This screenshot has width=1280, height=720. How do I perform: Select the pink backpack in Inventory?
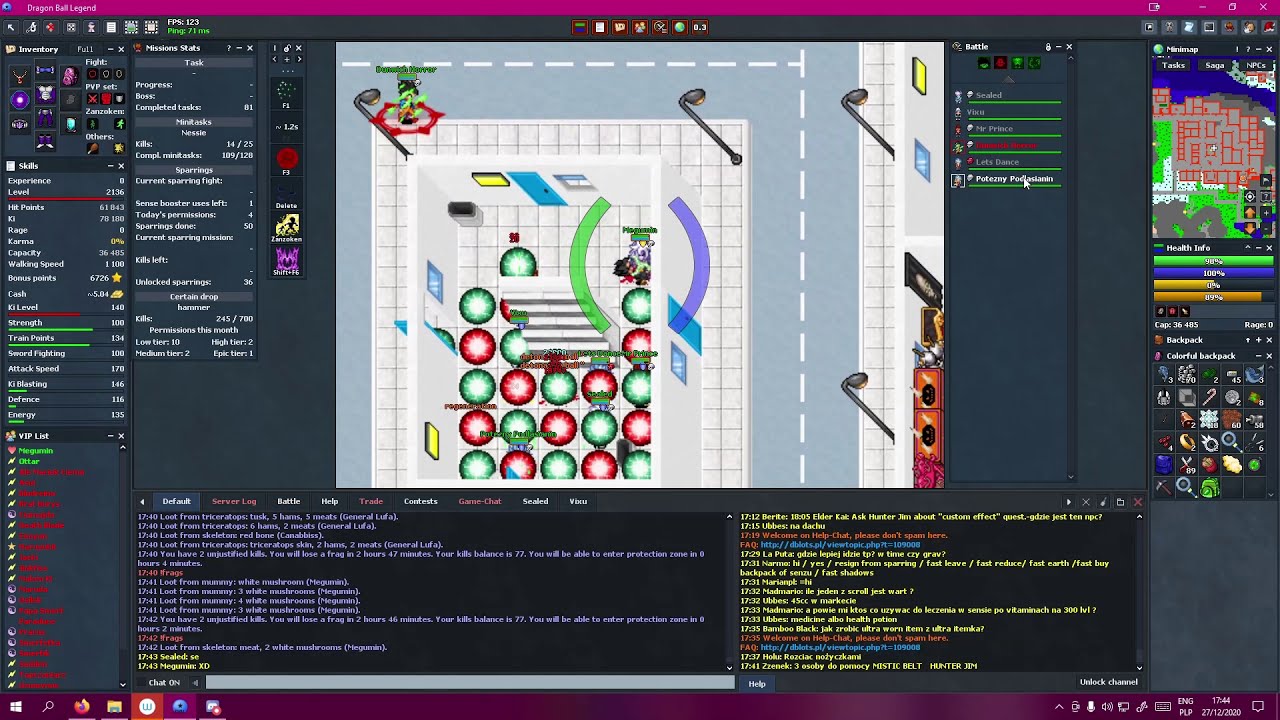coord(70,77)
